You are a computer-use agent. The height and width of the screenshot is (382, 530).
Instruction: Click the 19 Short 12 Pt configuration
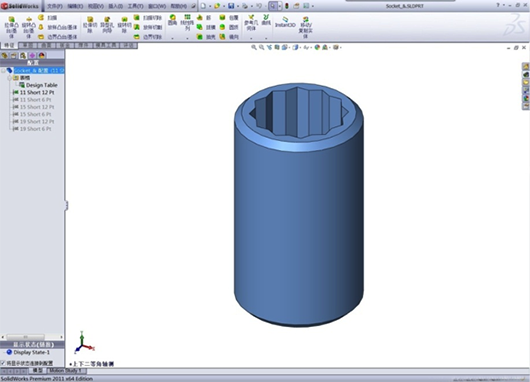pyautogui.click(x=33, y=121)
